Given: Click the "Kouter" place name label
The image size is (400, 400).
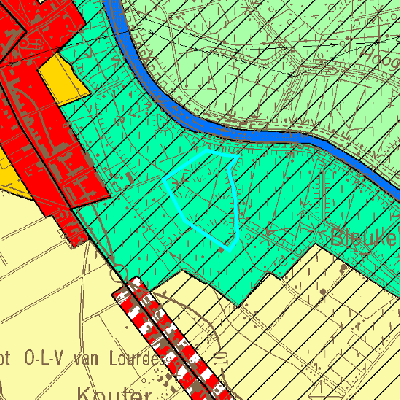Looking at the screenshot, I should click(114, 394).
